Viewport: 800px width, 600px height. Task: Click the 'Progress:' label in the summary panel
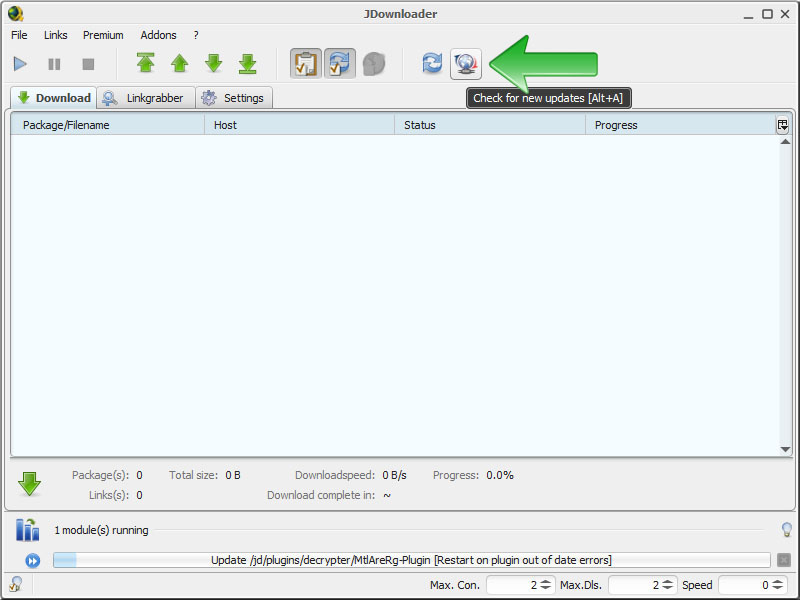[456, 475]
